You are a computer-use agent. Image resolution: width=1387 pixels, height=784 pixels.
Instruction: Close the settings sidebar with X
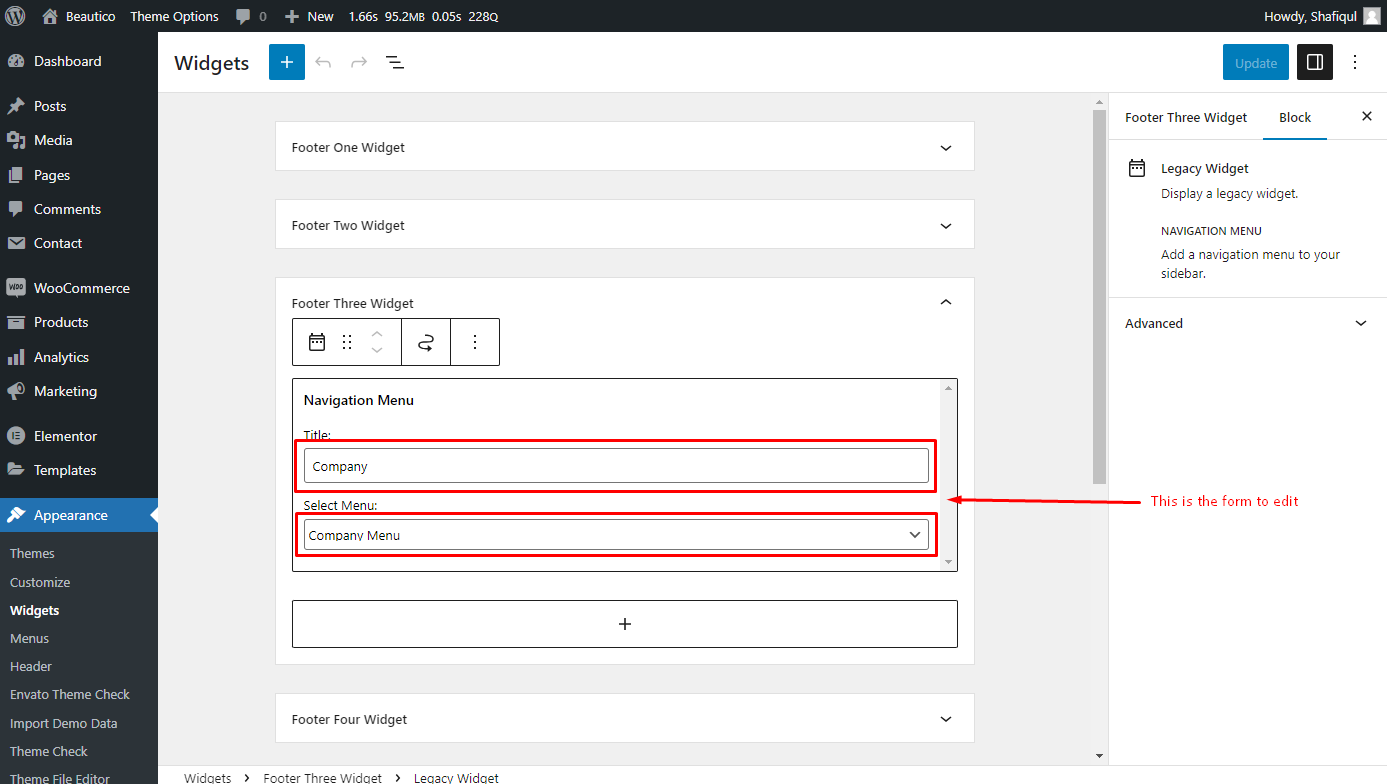click(1367, 117)
